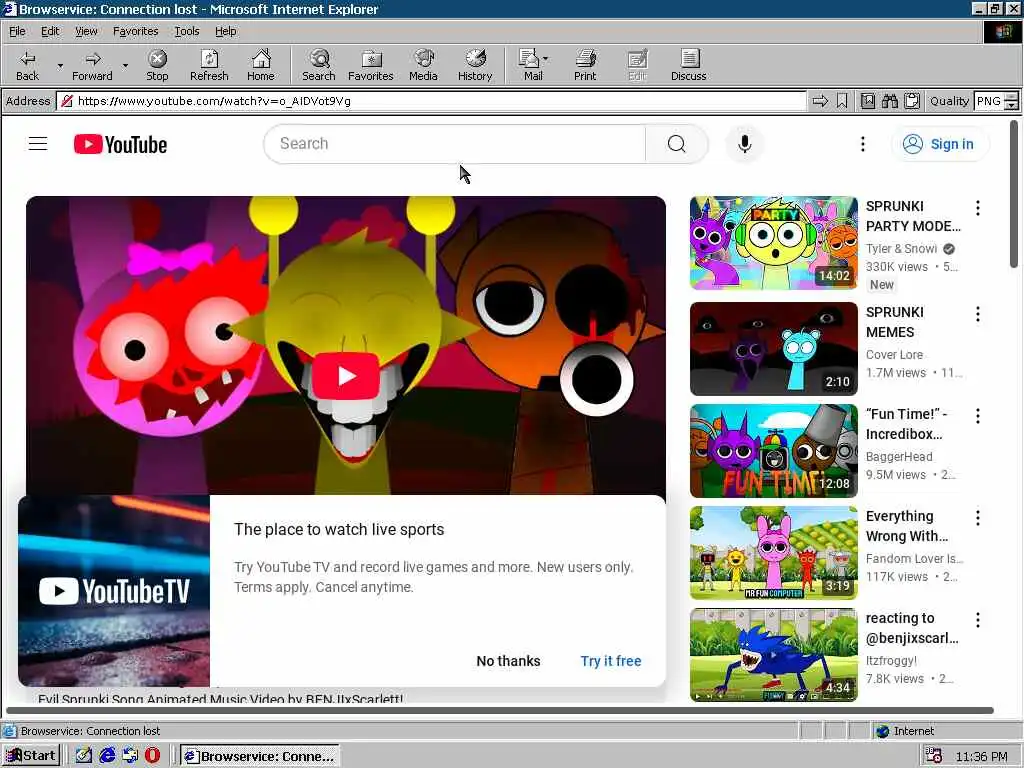The height and width of the screenshot is (768, 1024).
Task: Go to the Home page
Action: coord(261,65)
